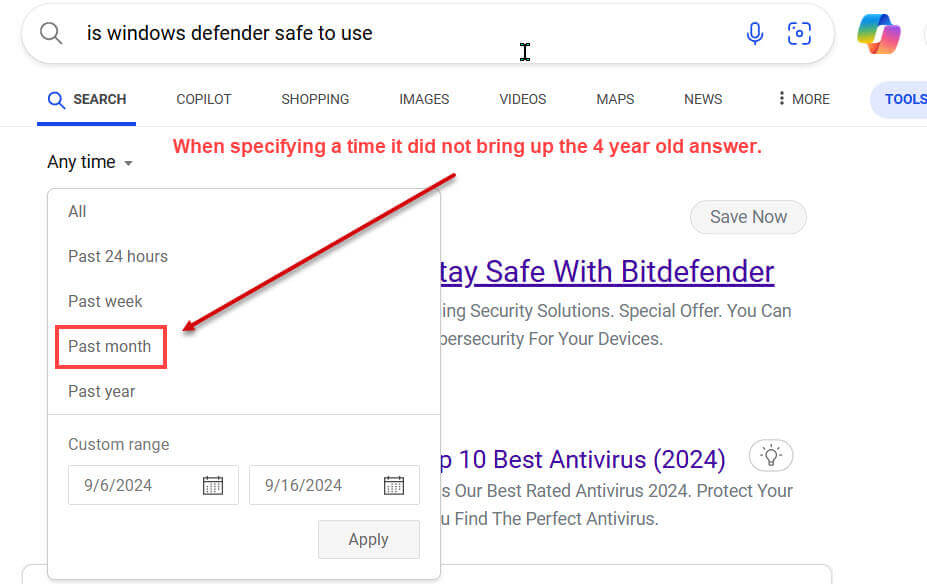
Task: Choose Past 24 hours option
Action: point(118,256)
